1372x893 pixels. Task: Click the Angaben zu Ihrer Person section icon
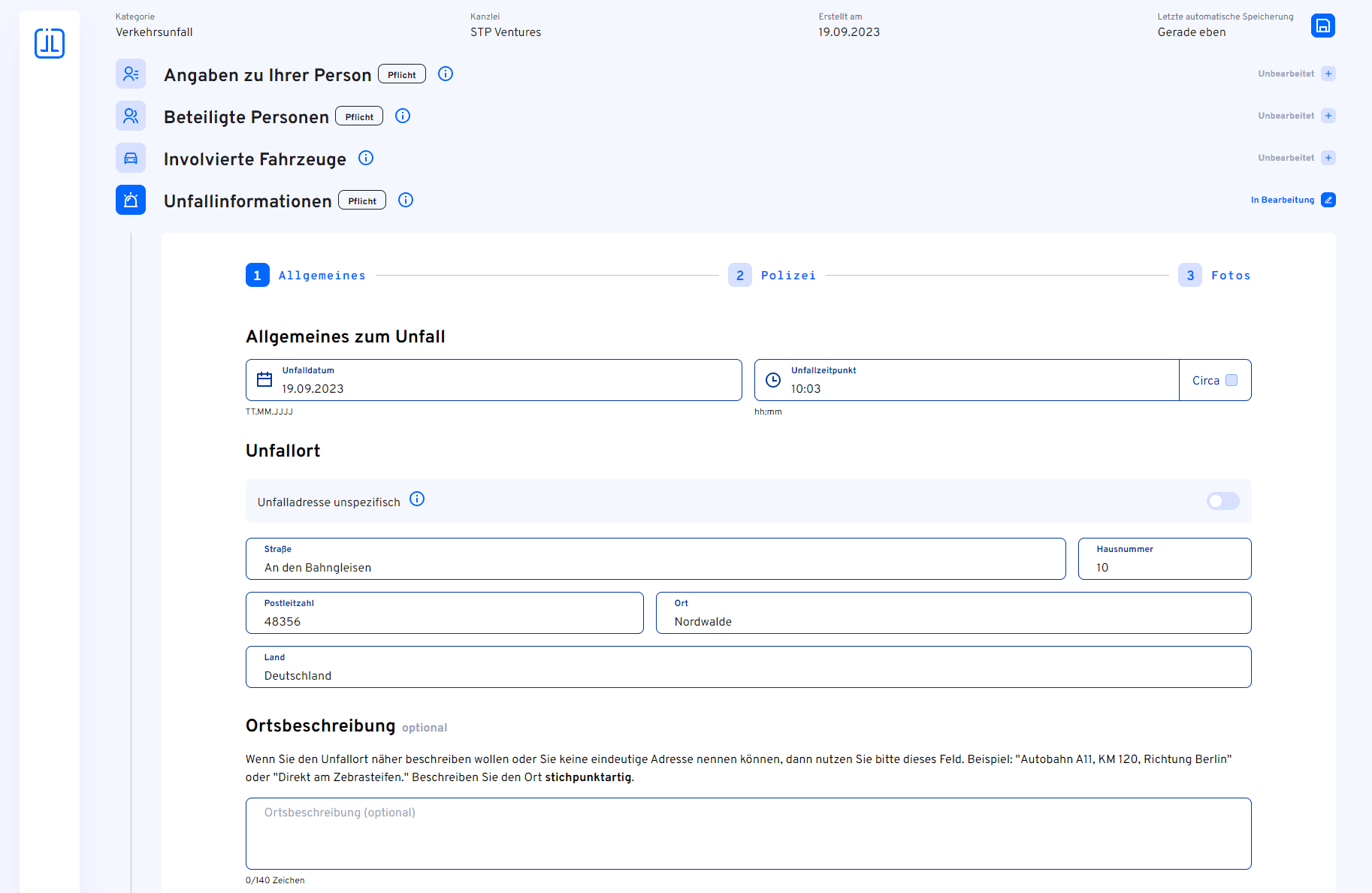click(131, 74)
